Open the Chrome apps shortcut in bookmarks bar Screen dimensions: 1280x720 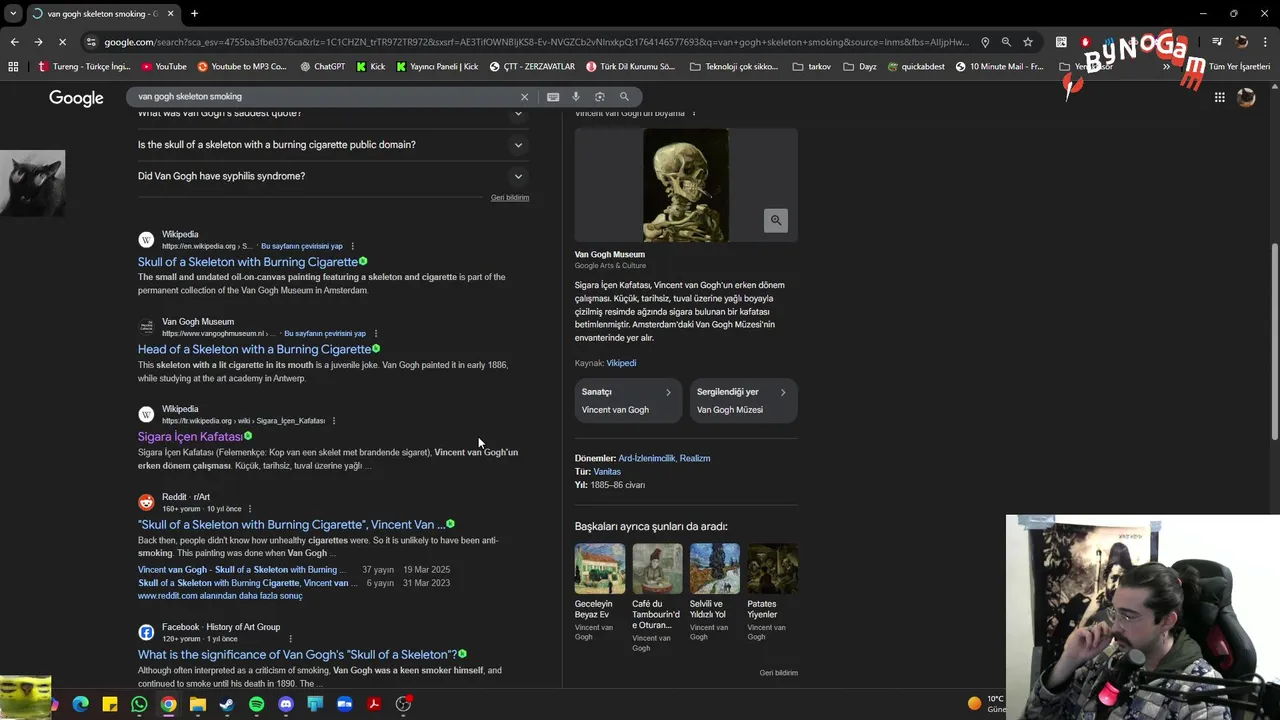pyautogui.click(x=13, y=67)
